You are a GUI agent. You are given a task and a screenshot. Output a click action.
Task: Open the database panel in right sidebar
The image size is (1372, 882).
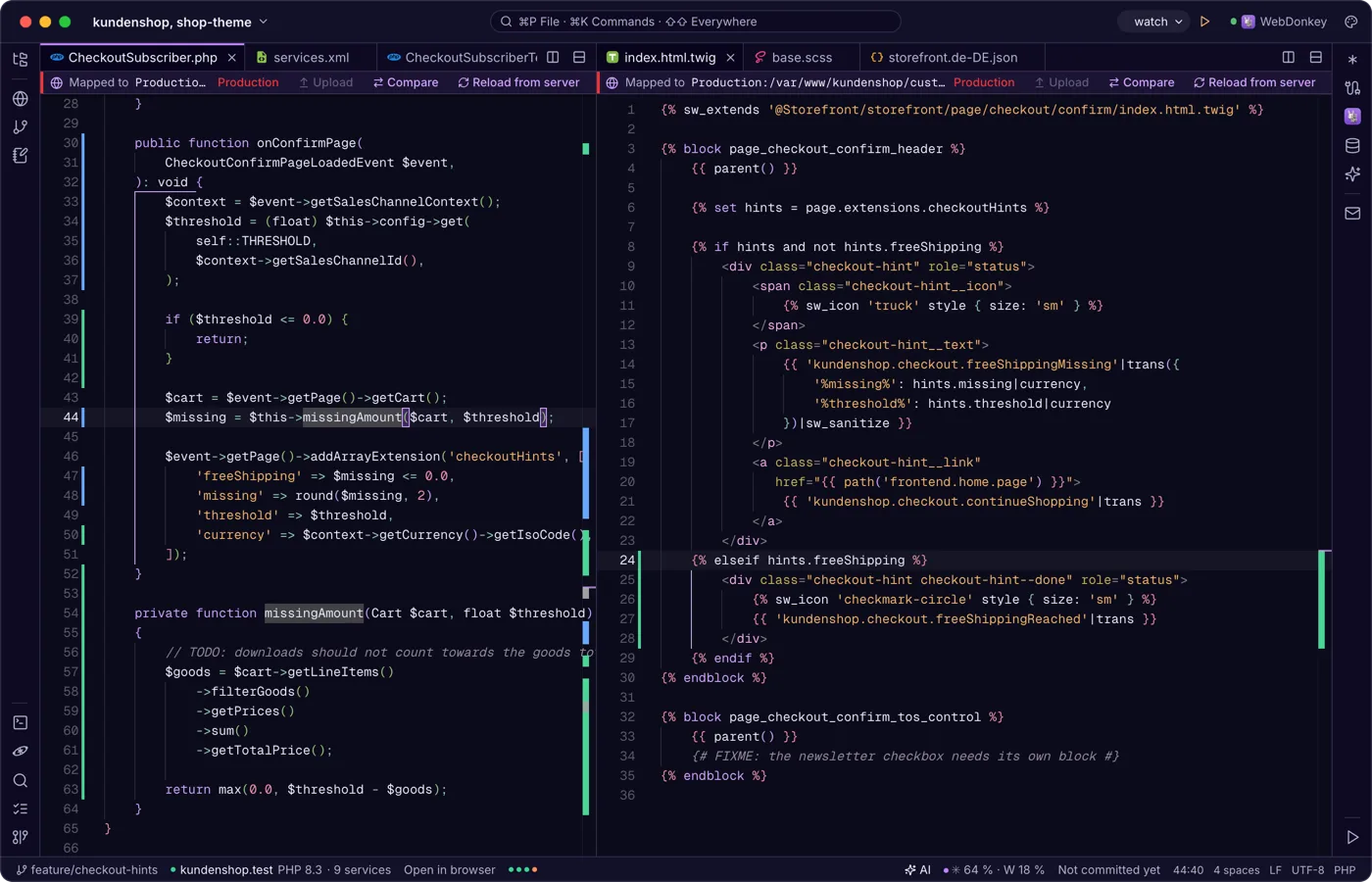click(x=1352, y=146)
